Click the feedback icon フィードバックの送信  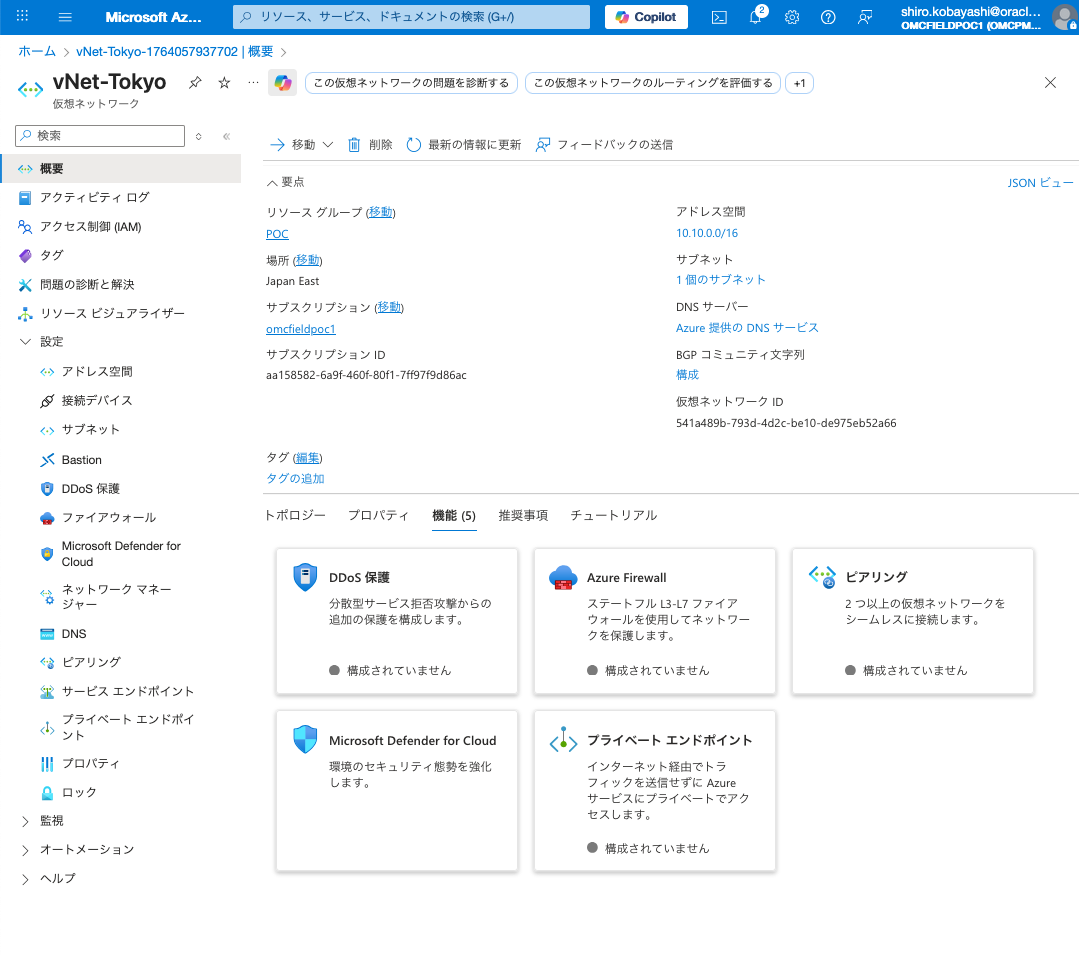point(543,145)
